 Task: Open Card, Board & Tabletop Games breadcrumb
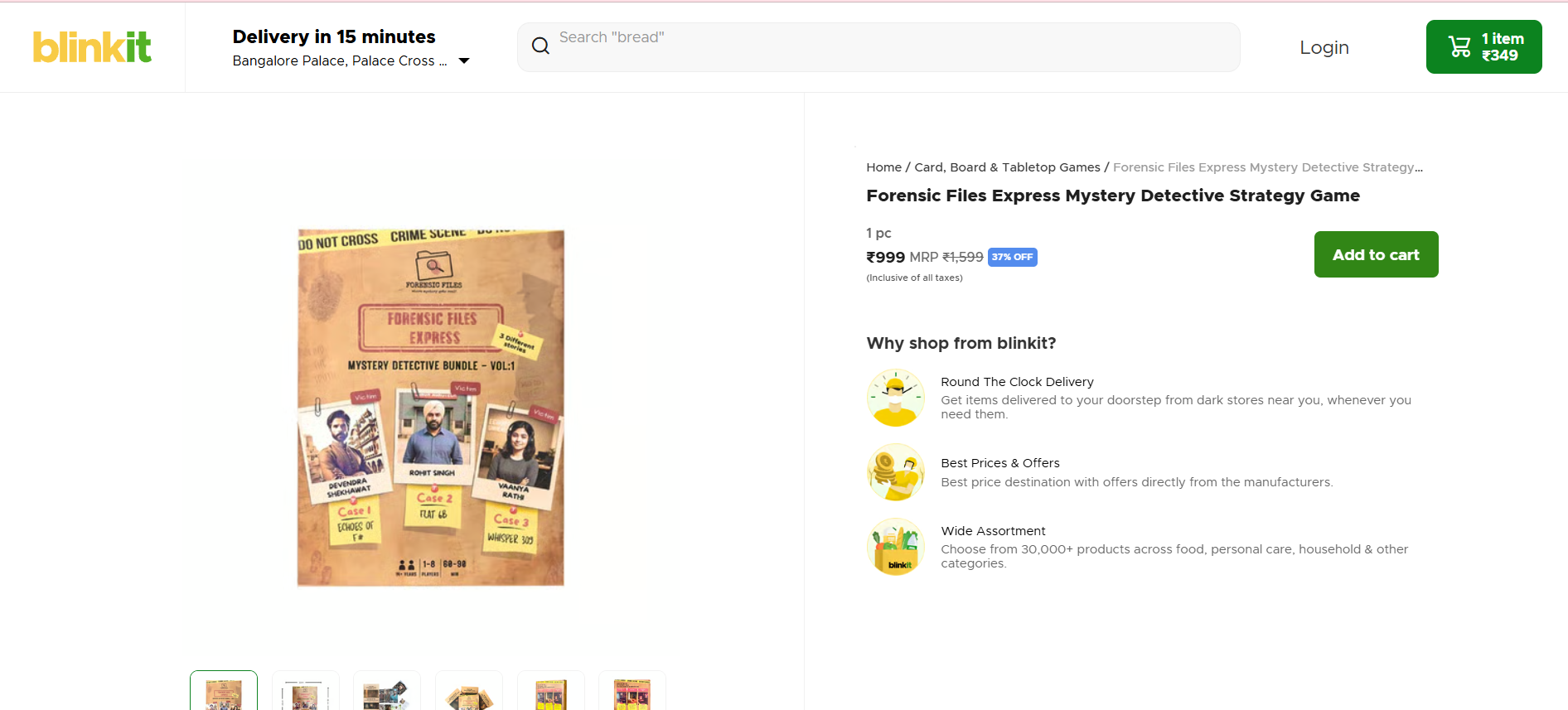click(x=1007, y=167)
